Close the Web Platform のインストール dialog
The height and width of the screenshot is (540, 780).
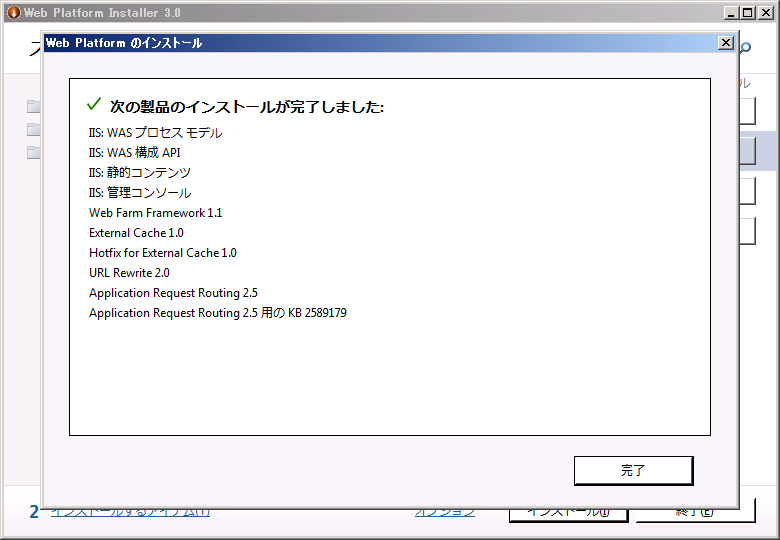[726, 43]
